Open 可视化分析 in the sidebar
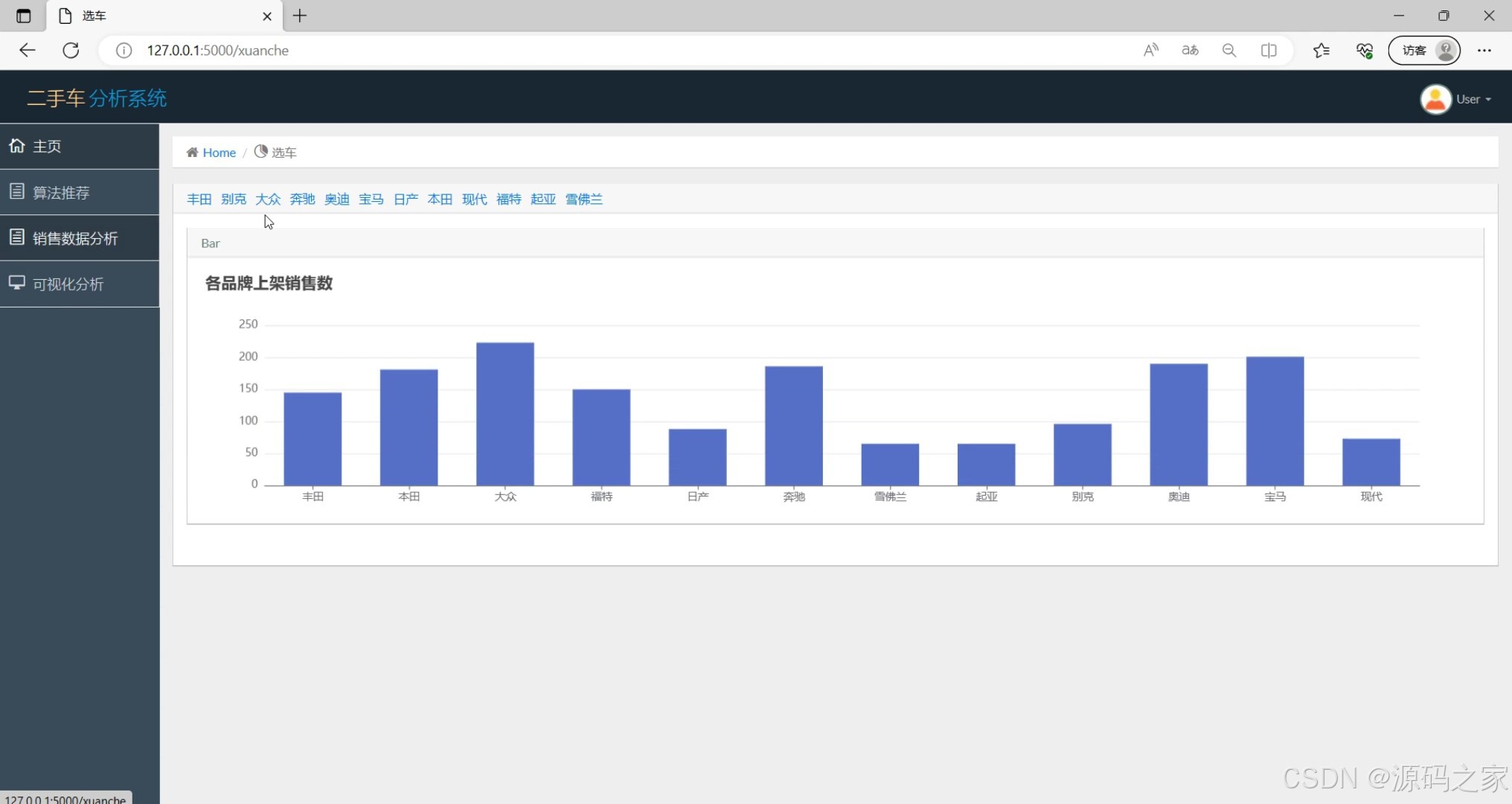Viewport: 1512px width, 804px height. click(68, 284)
